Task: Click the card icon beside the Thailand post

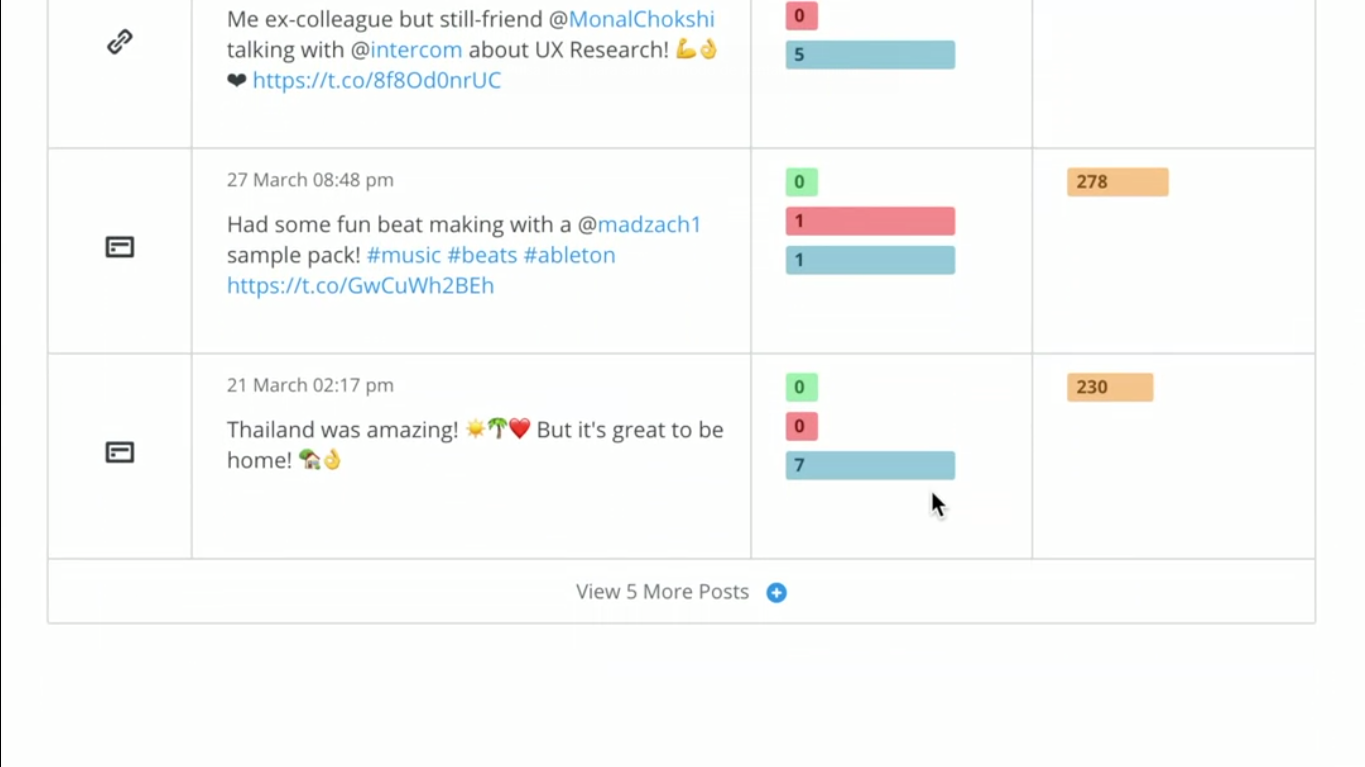Action: (120, 452)
